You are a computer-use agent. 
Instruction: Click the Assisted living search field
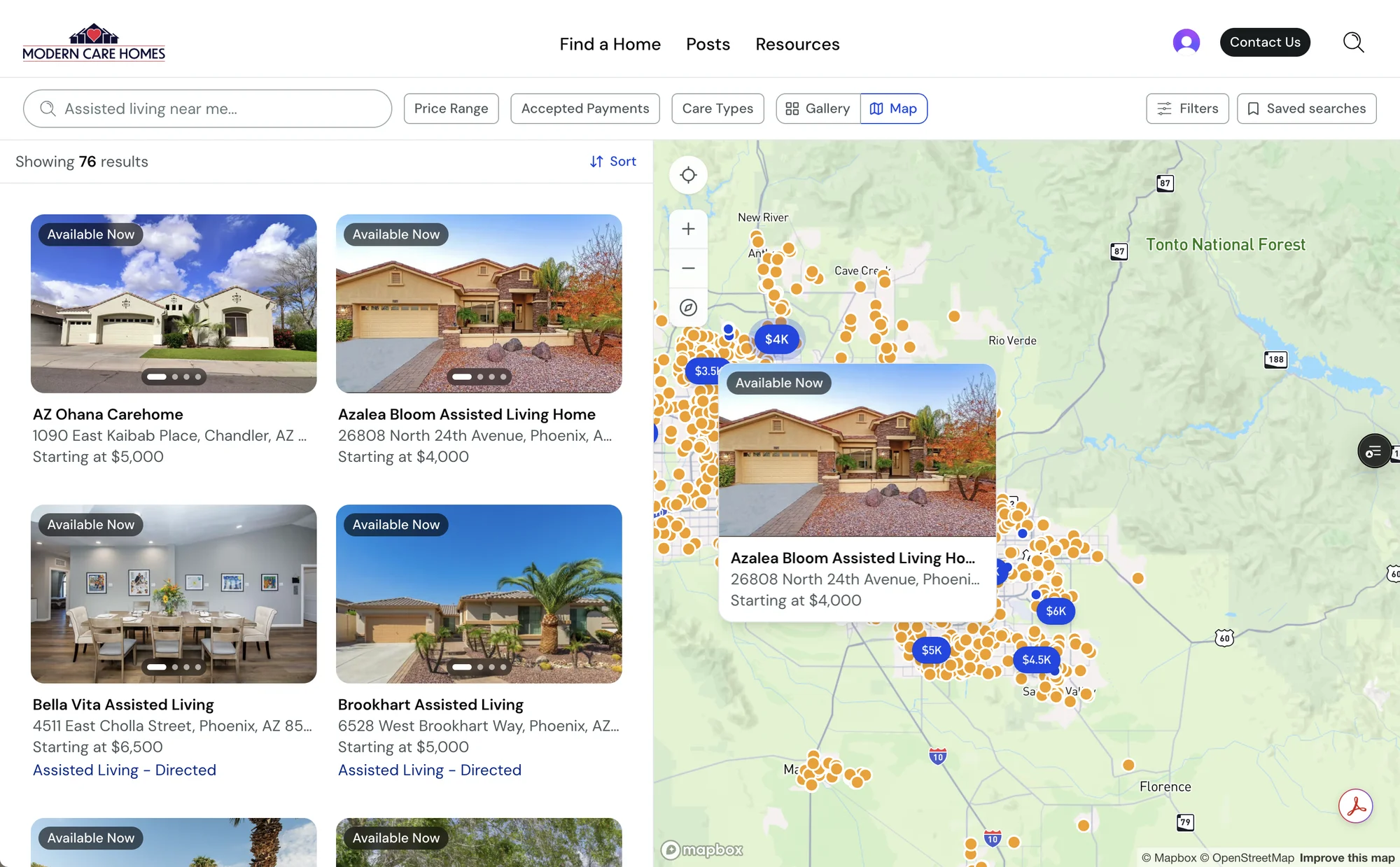tap(207, 108)
